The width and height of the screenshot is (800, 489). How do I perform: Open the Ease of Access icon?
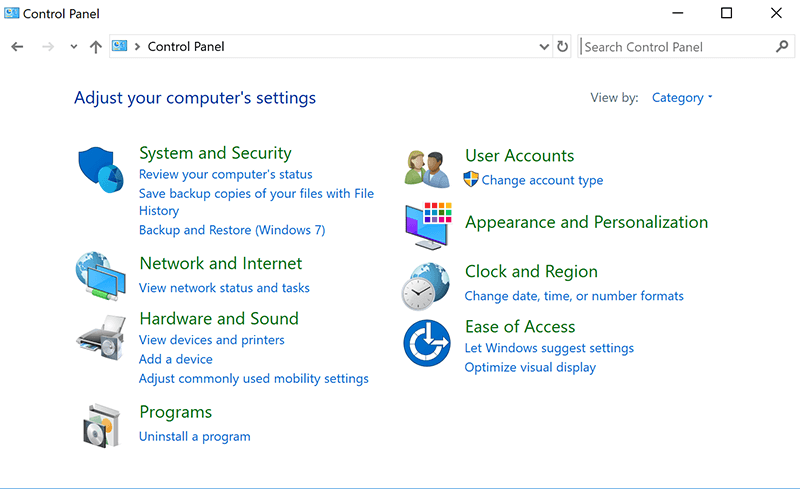tap(428, 342)
